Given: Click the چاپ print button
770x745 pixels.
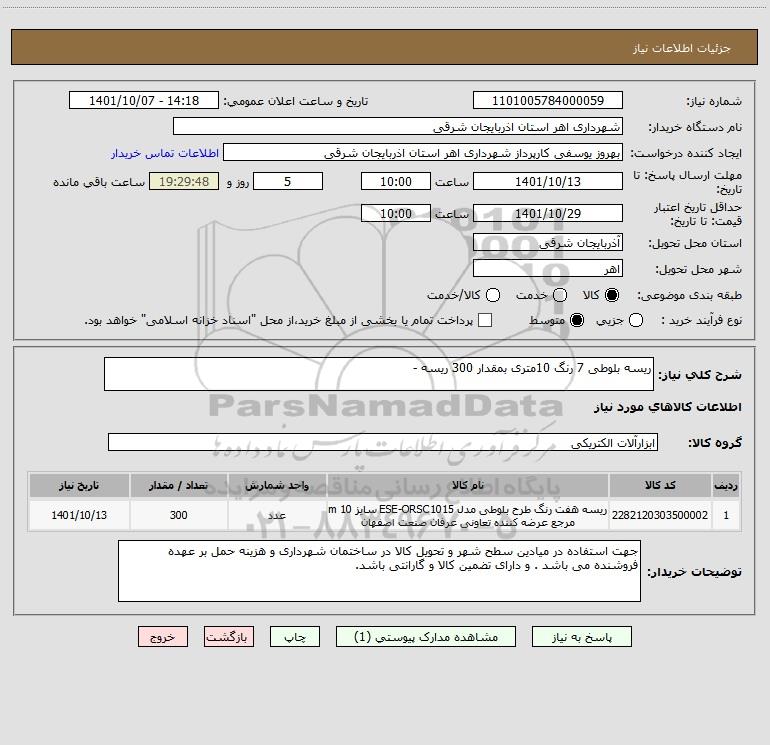Looking at the screenshot, I should pos(295,637).
